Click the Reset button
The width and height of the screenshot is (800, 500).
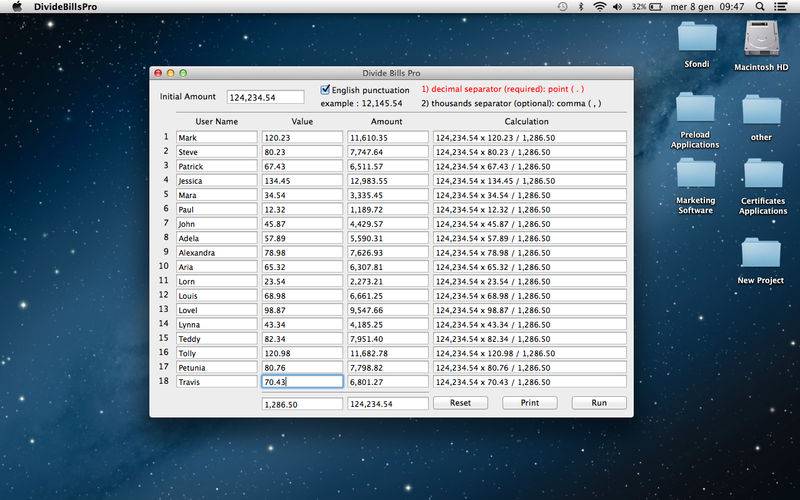(x=460, y=403)
